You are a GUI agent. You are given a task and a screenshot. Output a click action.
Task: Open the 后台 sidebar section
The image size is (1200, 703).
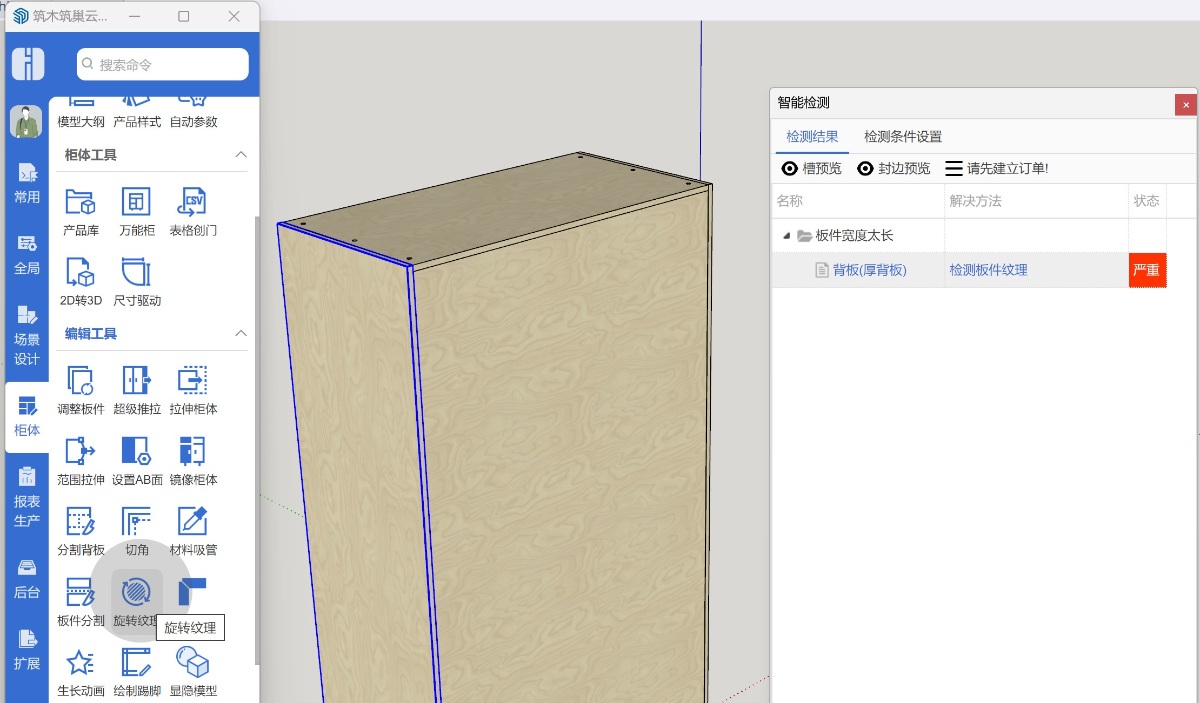click(27, 580)
